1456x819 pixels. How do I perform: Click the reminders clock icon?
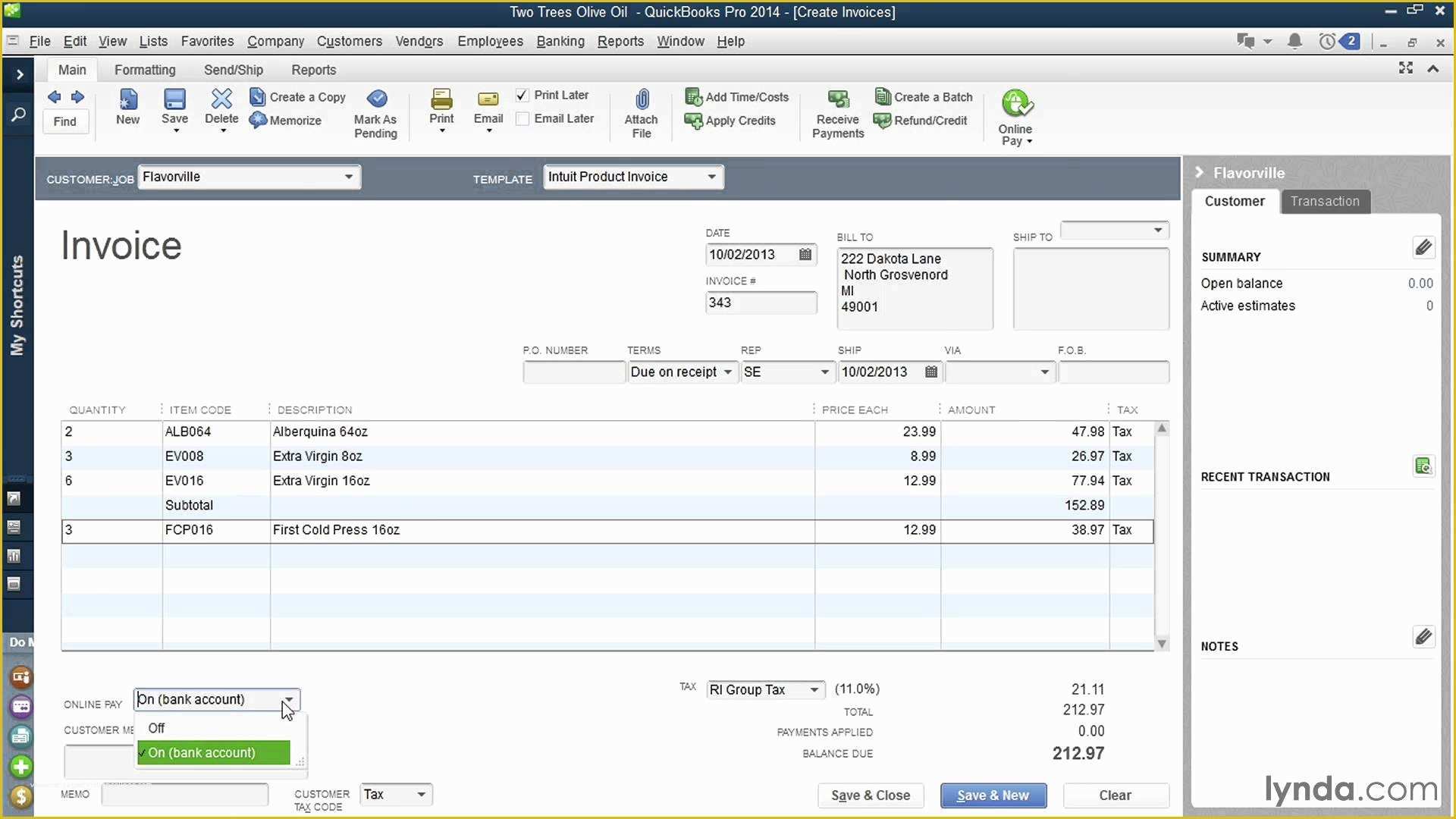[x=1327, y=42]
